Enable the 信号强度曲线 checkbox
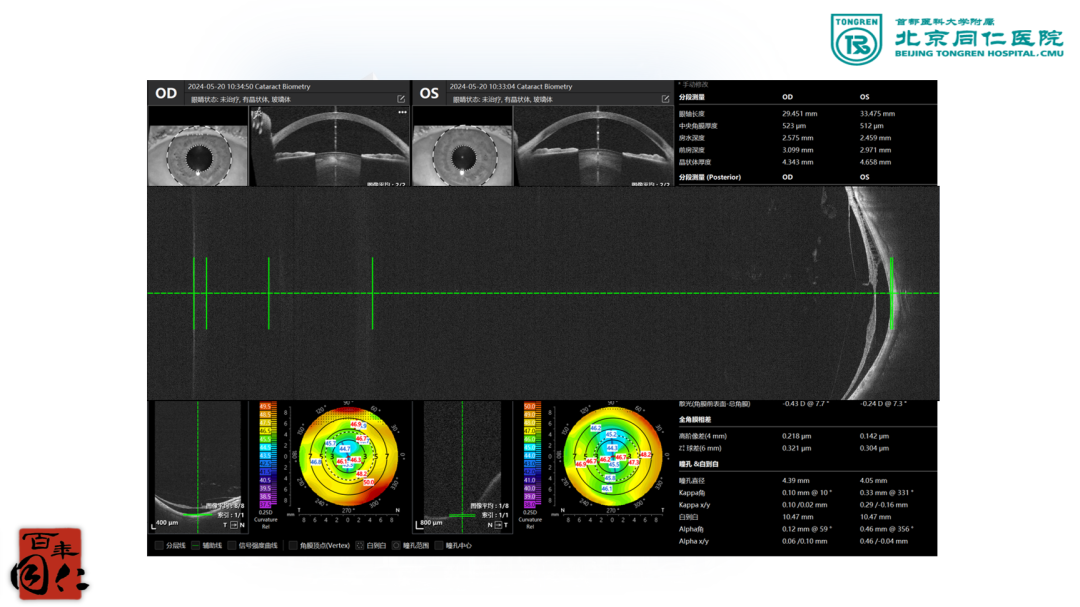Image resolution: width=1080 pixels, height=607 pixels. [x=232, y=546]
